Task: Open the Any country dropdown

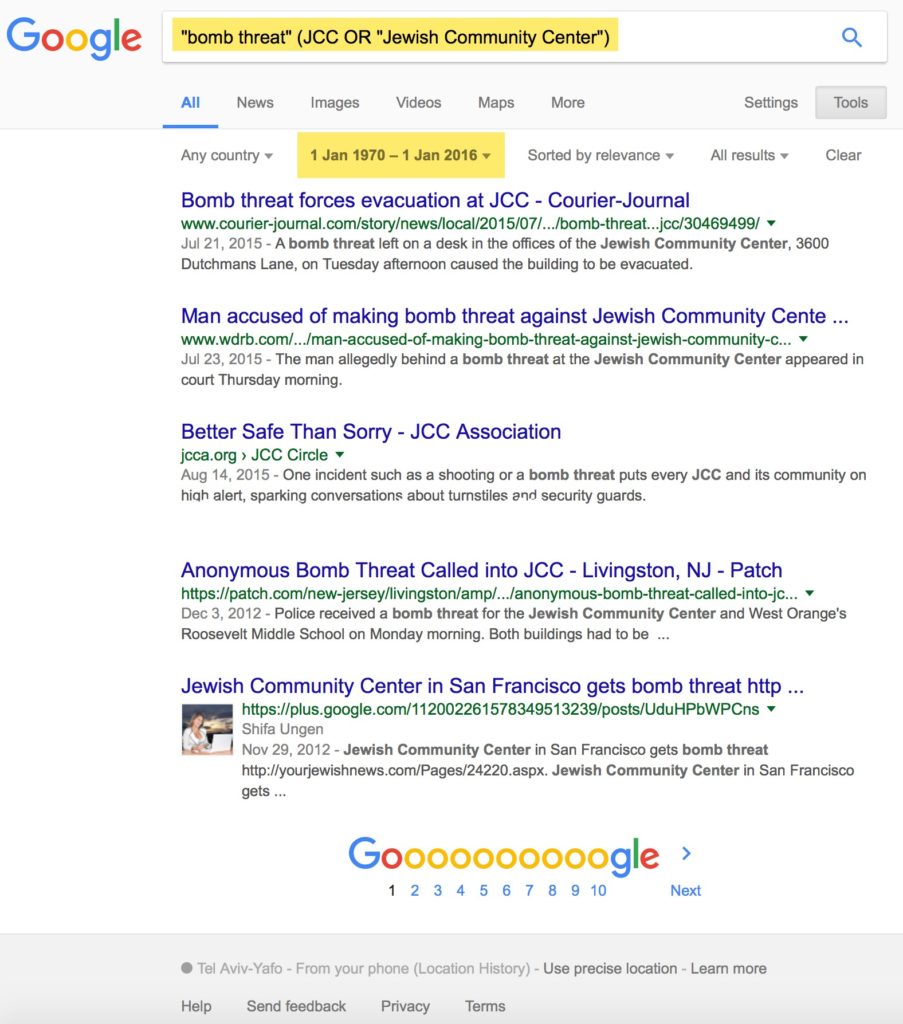Action: tap(227, 155)
